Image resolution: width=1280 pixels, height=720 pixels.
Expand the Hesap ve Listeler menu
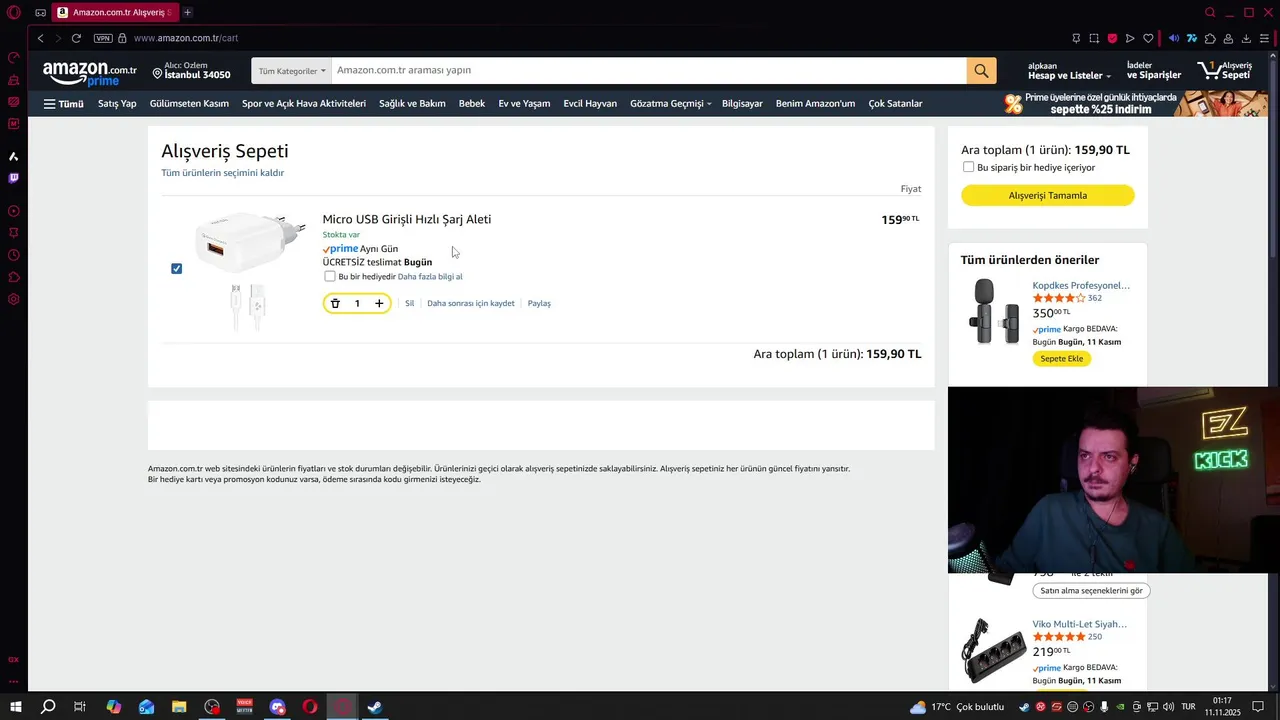[x=1069, y=71]
